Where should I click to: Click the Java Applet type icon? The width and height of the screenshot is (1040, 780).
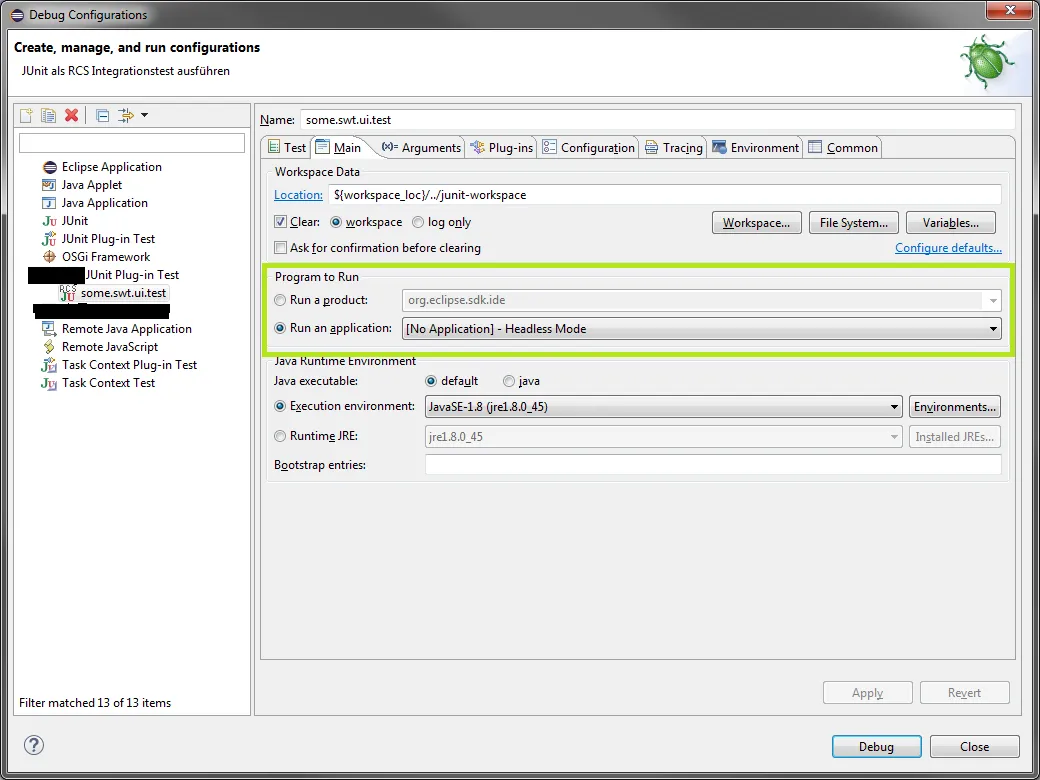(49, 185)
